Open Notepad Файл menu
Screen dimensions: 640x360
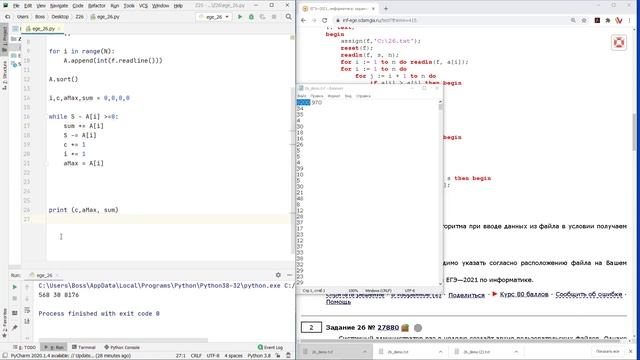[x=302, y=96]
